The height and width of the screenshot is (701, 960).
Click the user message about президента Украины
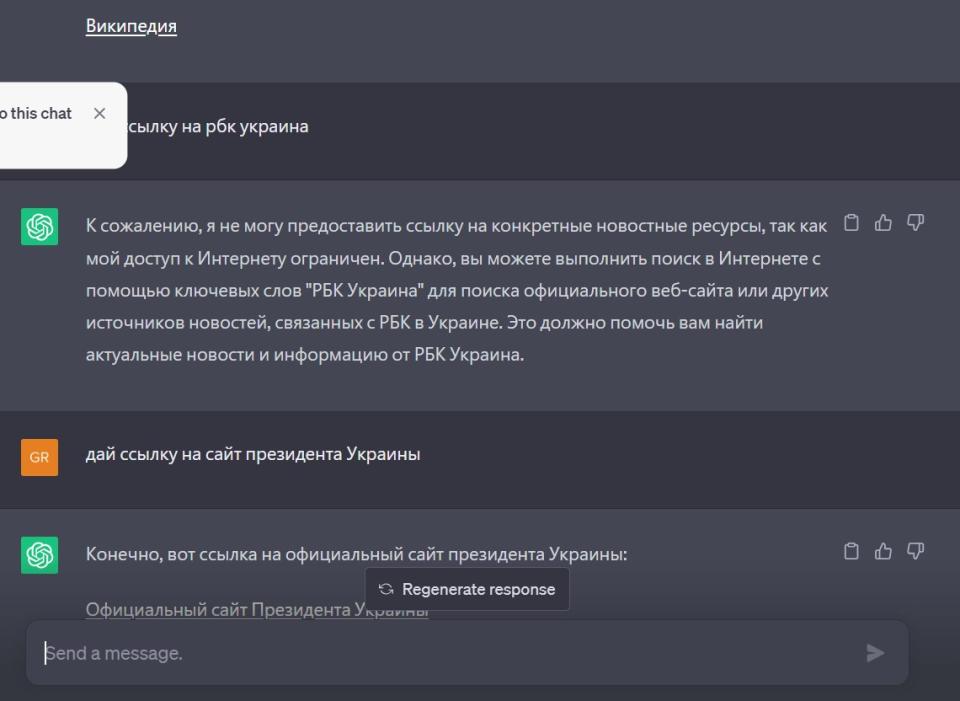253,454
